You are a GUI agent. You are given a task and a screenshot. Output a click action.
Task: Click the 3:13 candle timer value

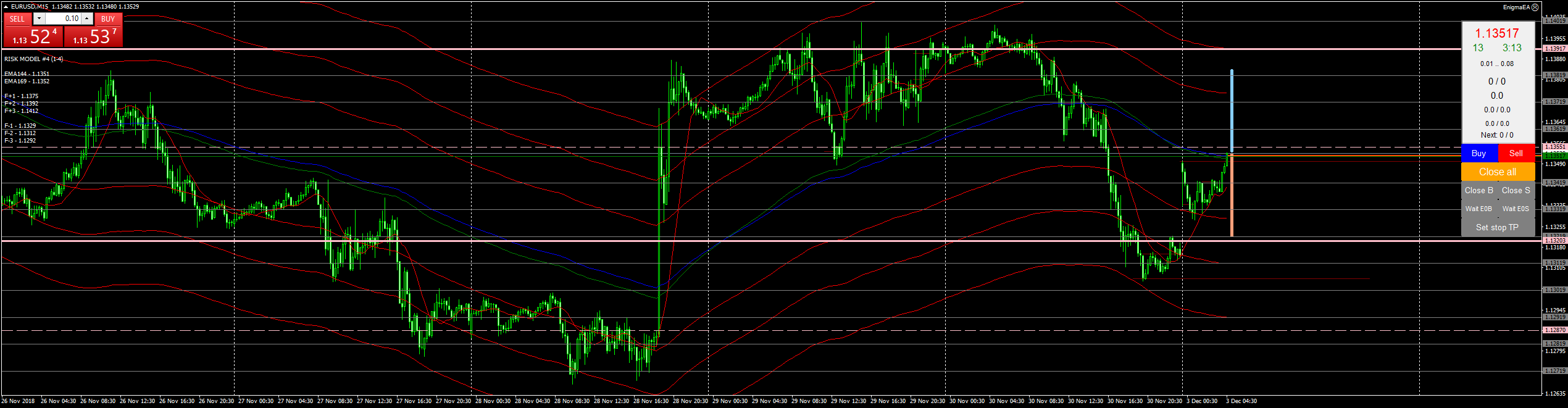pos(1512,48)
